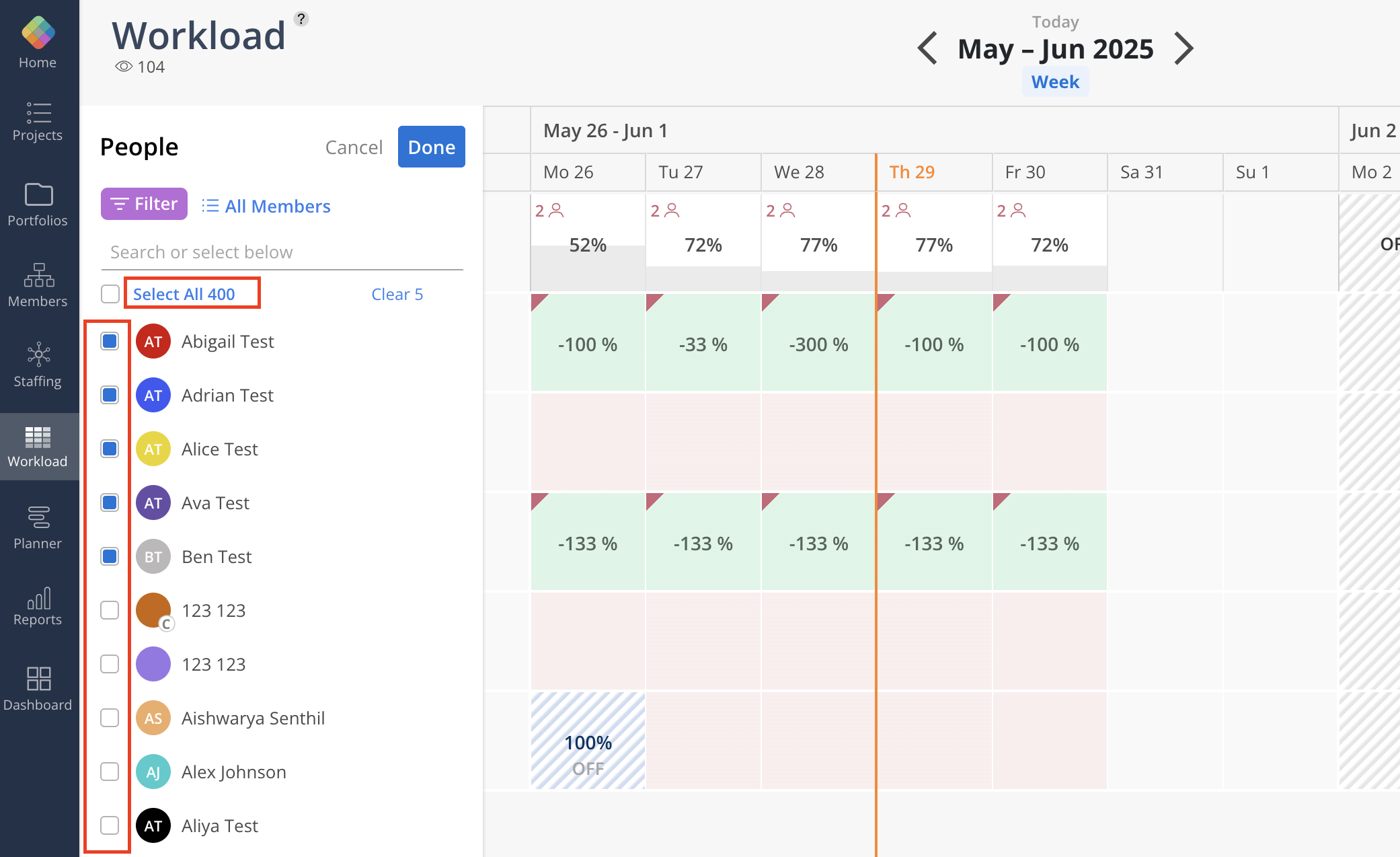
Task: Check the Aliya Test checkbox
Action: (110, 825)
